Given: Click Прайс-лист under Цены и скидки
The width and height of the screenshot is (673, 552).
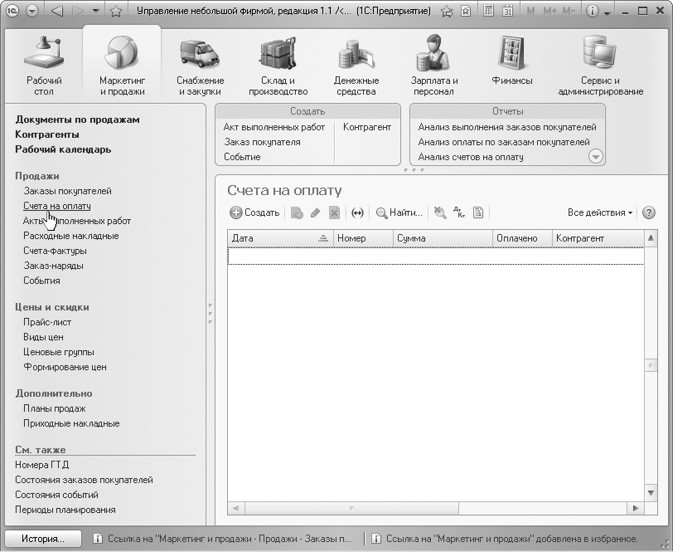Looking at the screenshot, I should coord(47,322).
